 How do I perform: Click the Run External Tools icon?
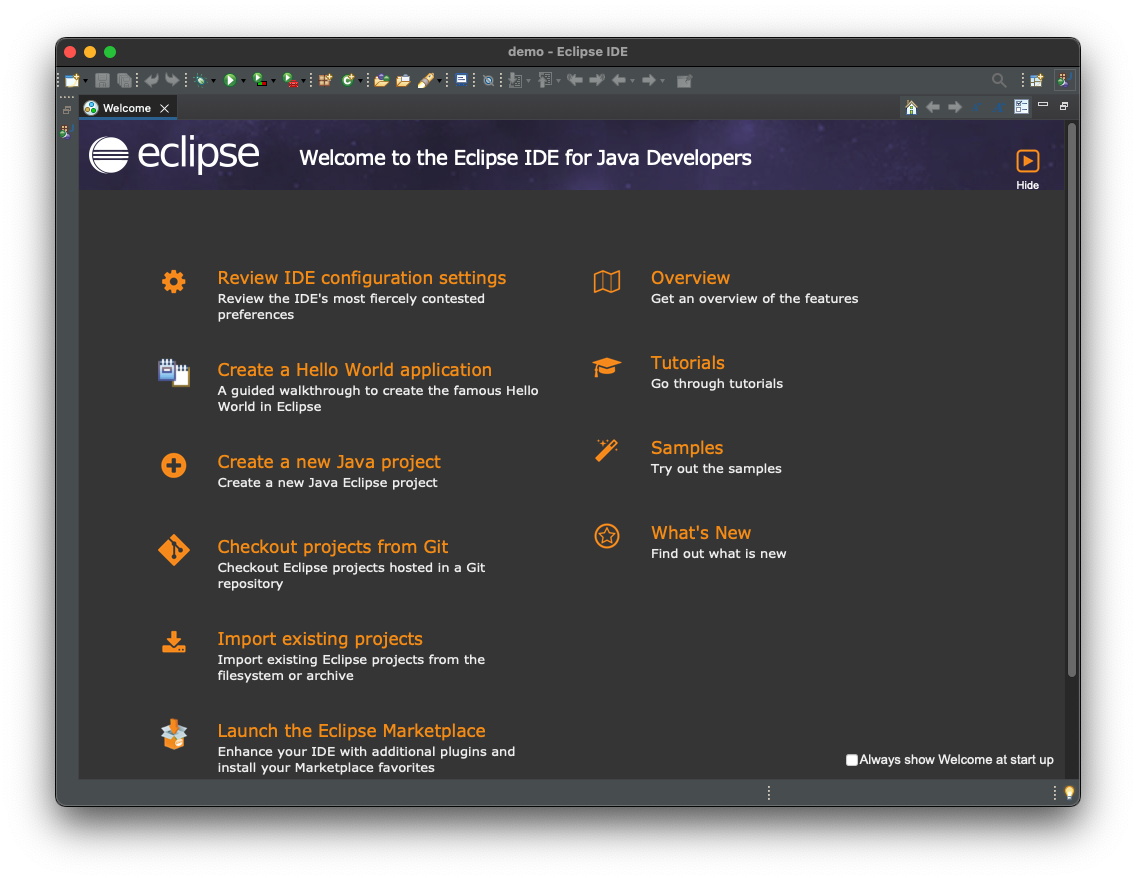pyautogui.click(x=290, y=80)
